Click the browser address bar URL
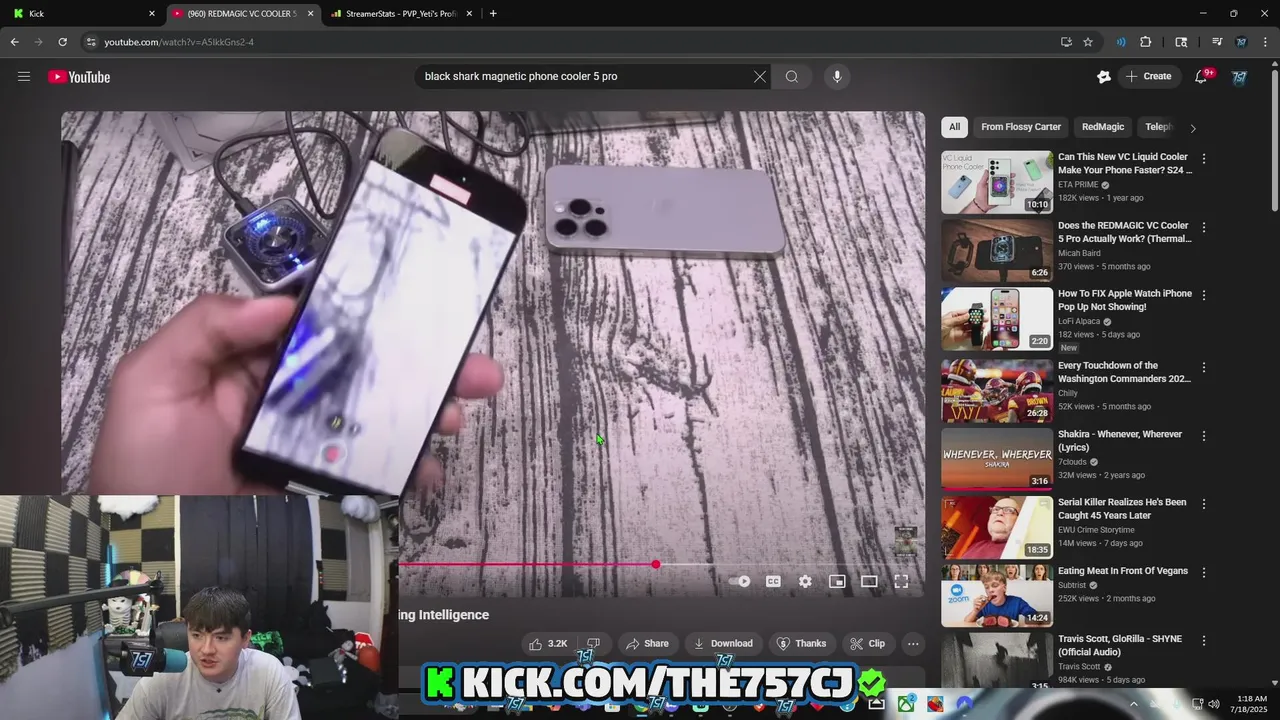Image resolution: width=1280 pixels, height=720 pixels. tap(179, 42)
